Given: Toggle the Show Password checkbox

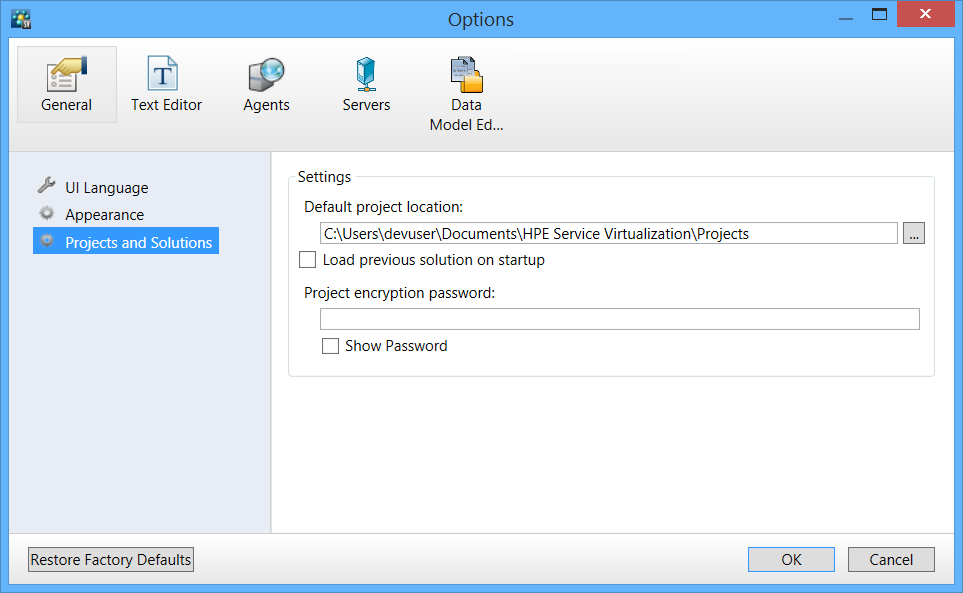Looking at the screenshot, I should [330, 346].
